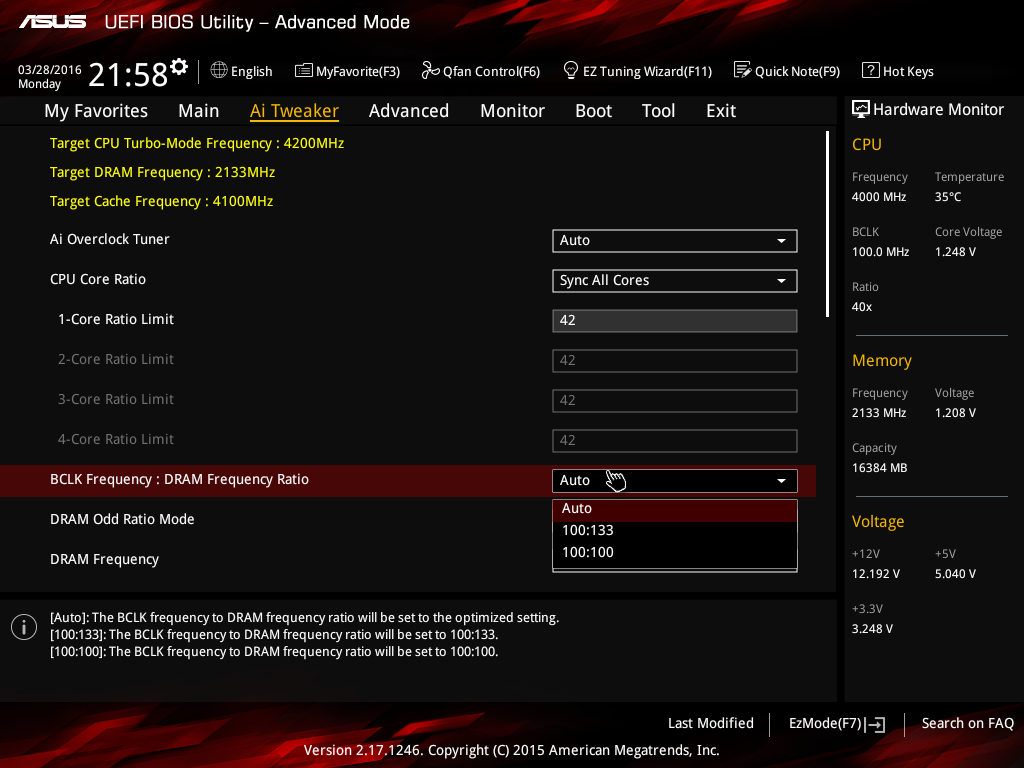Choose the 100:100 ratio option
This screenshot has height=768, width=1024.
675,552
